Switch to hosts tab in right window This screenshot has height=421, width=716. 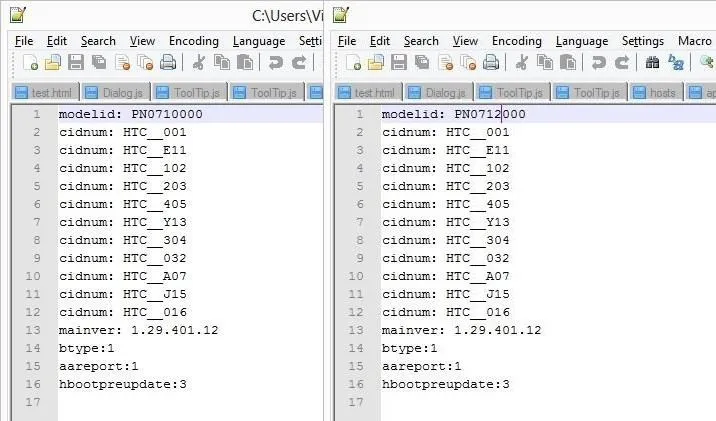click(x=656, y=93)
